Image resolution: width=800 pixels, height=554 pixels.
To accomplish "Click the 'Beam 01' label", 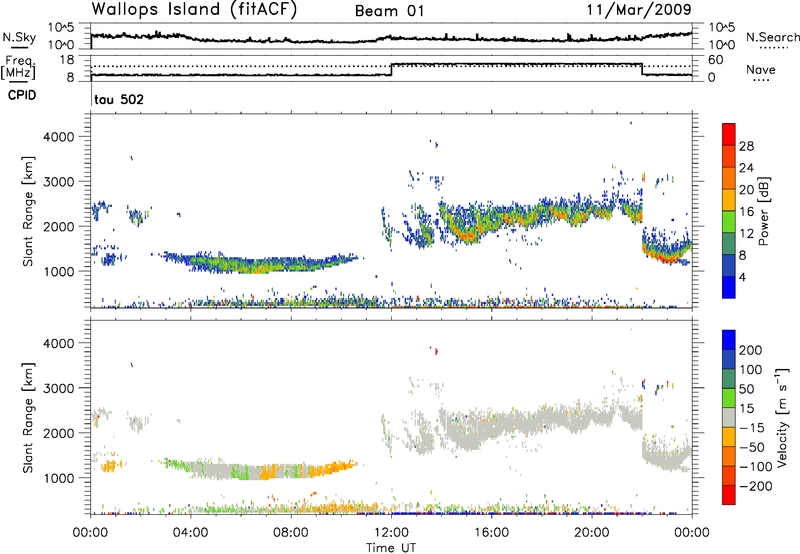I will 389,11.
